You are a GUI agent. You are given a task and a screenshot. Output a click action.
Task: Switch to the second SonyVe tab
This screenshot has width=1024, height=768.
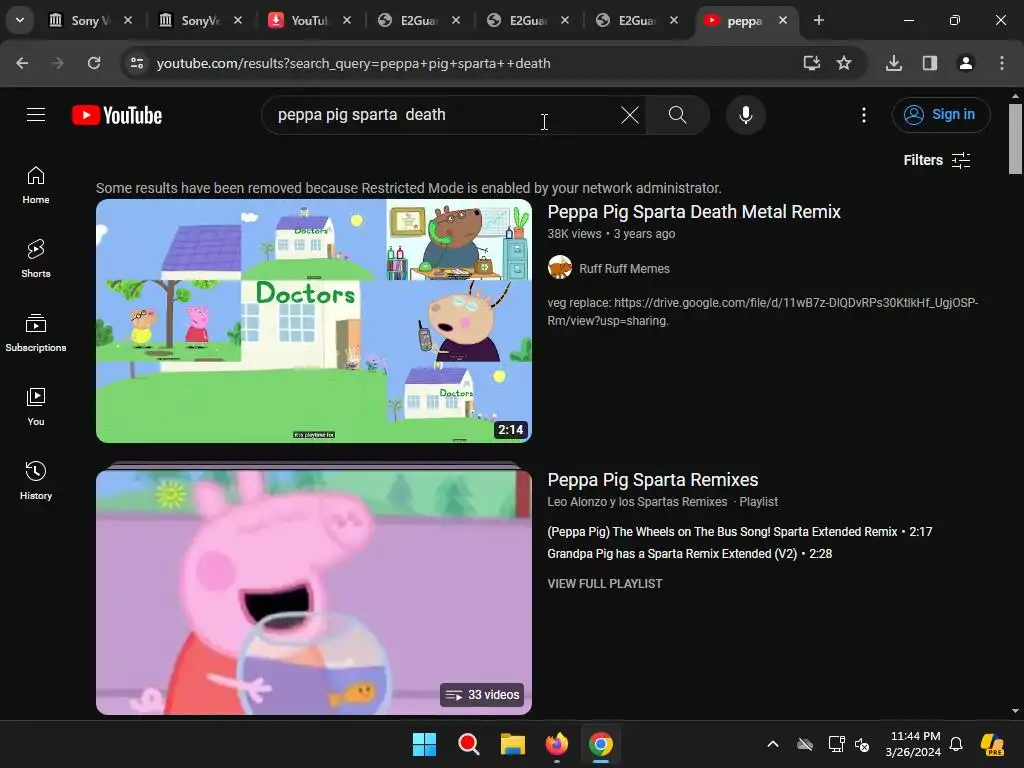pyautogui.click(x=200, y=20)
